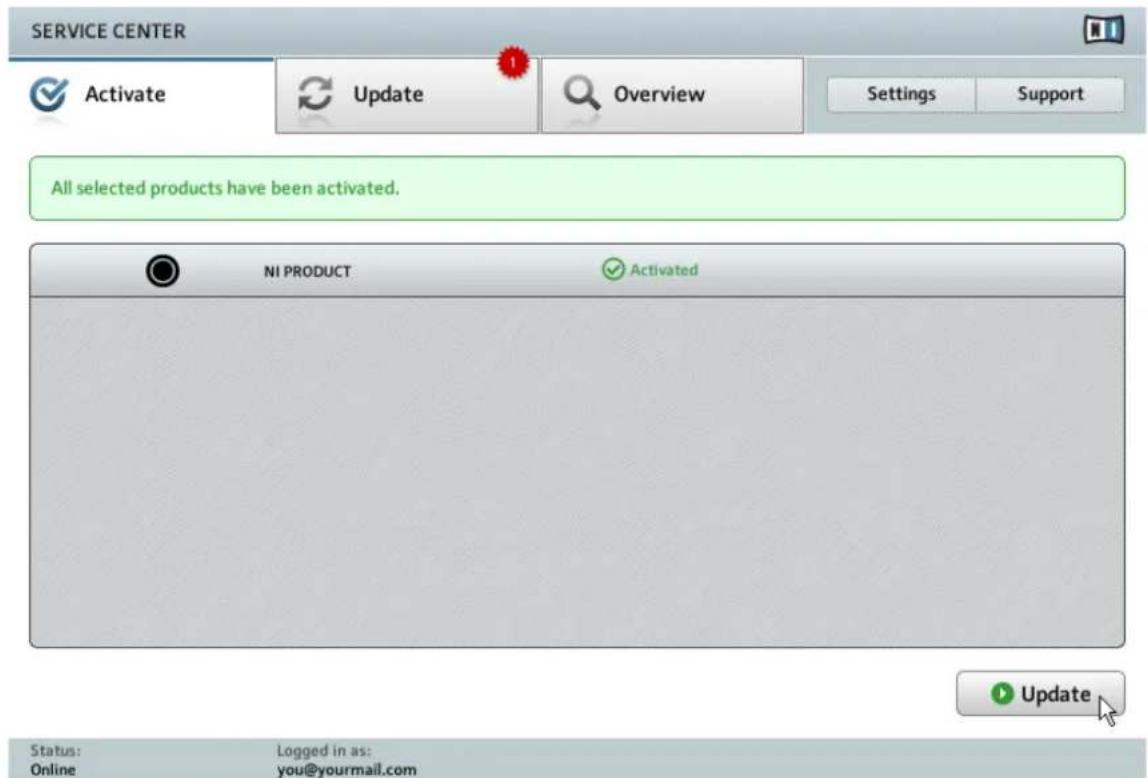1148x778 pixels.
Task: Click the Support button
Action: click(1051, 94)
